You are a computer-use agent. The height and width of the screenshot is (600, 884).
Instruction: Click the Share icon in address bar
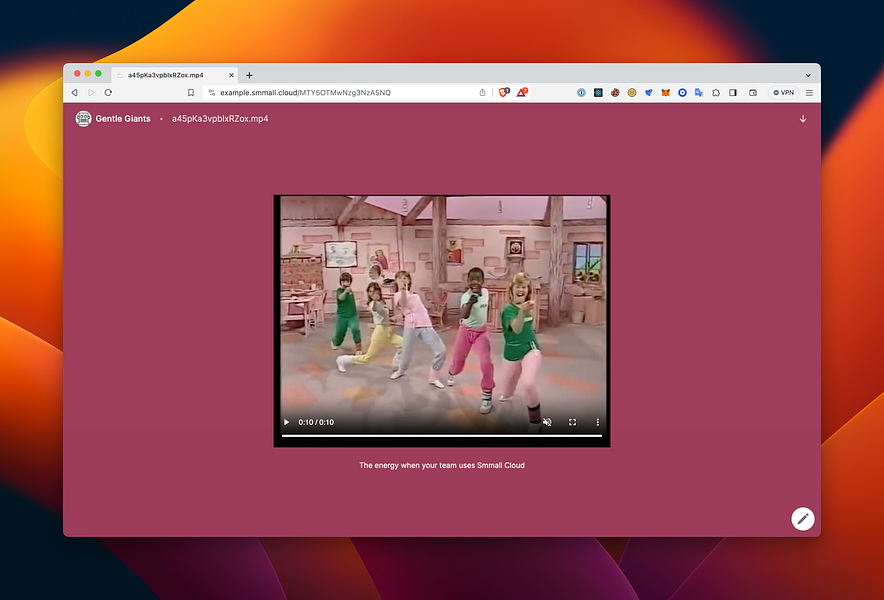tap(482, 92)
